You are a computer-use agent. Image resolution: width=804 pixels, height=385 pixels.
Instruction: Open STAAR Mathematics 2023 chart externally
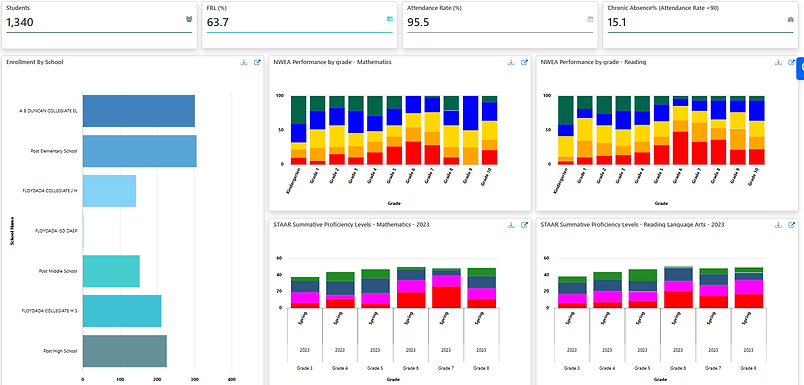(525, 225)
